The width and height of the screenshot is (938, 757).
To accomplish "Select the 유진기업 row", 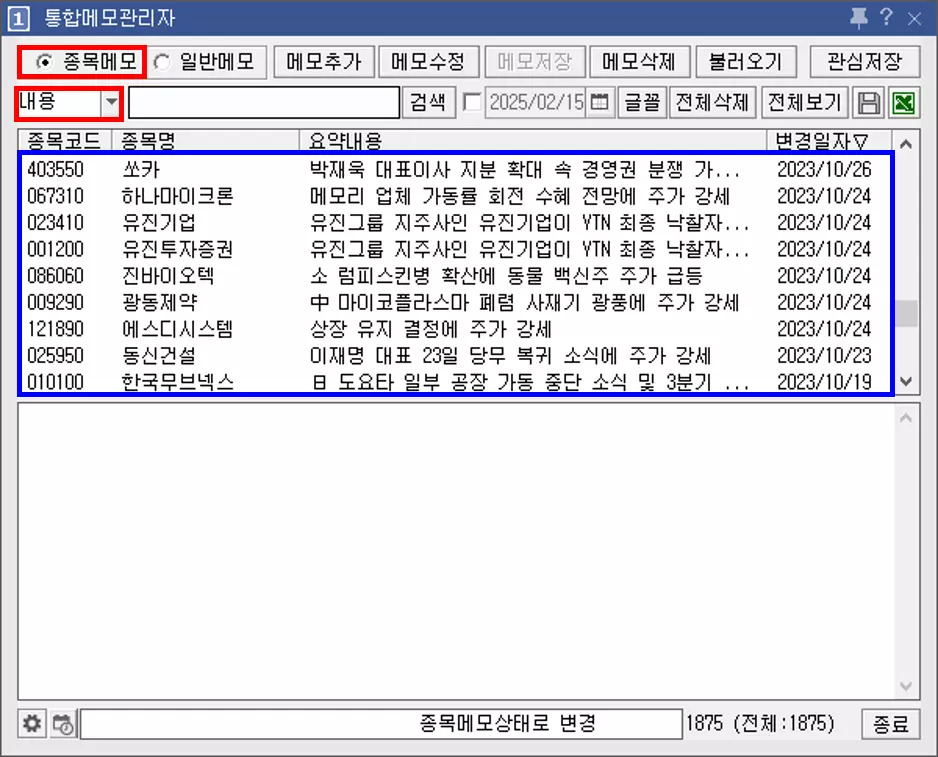I will coord(456,223).
